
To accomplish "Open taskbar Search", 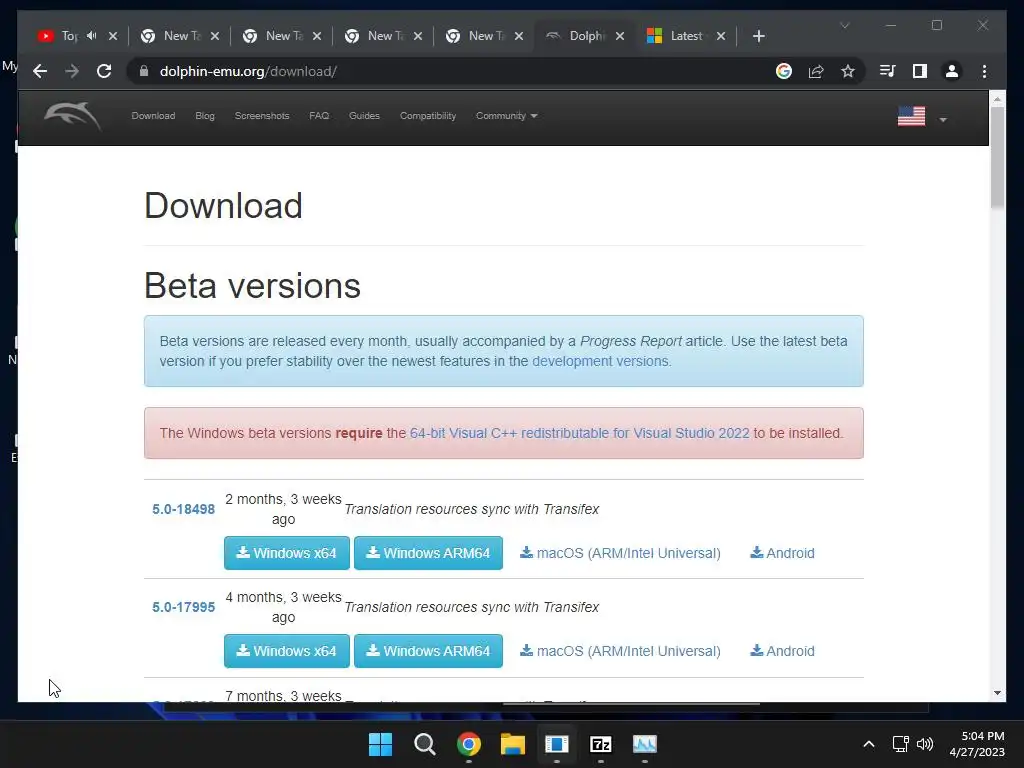I will 424,744.
